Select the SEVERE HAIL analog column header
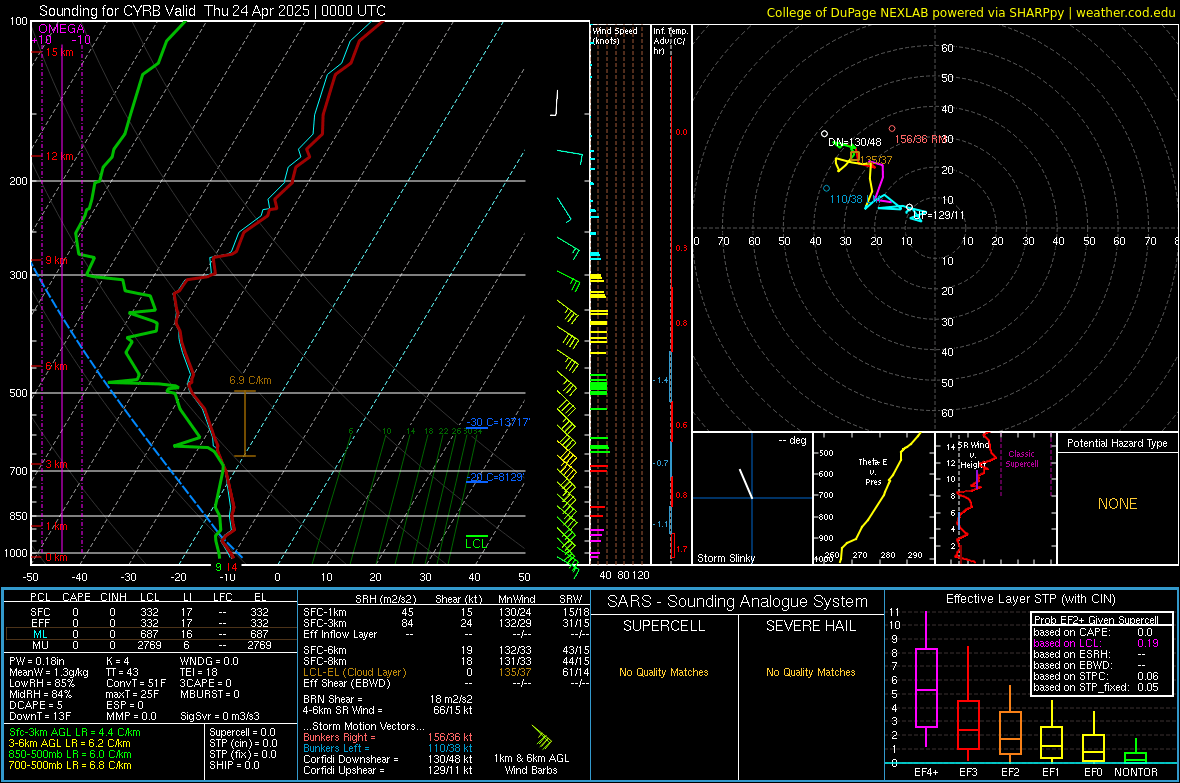This screenshot has width=1180, height=783. click(x=810, y=626)
